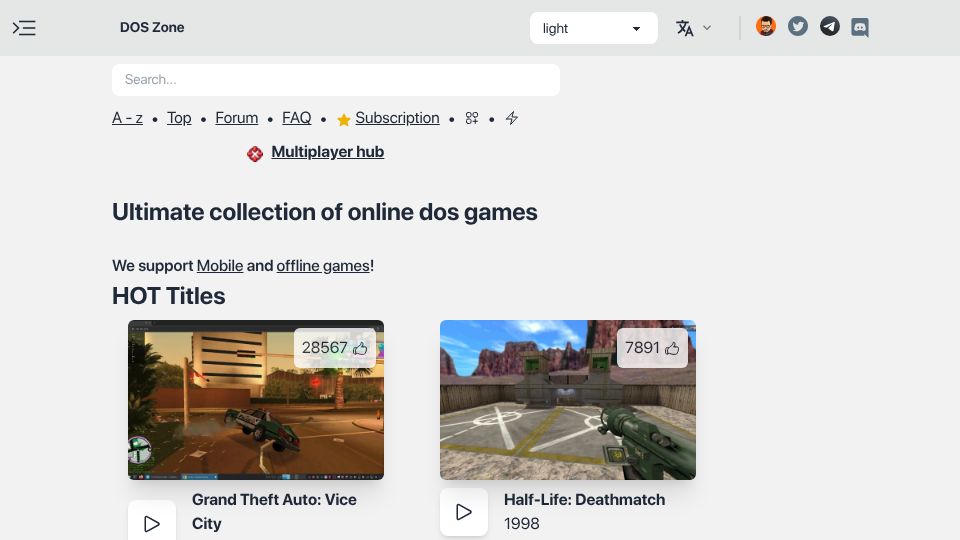Click the Half-Life: Deathmatch title
960x540 pixels.
tap(584, 500)
